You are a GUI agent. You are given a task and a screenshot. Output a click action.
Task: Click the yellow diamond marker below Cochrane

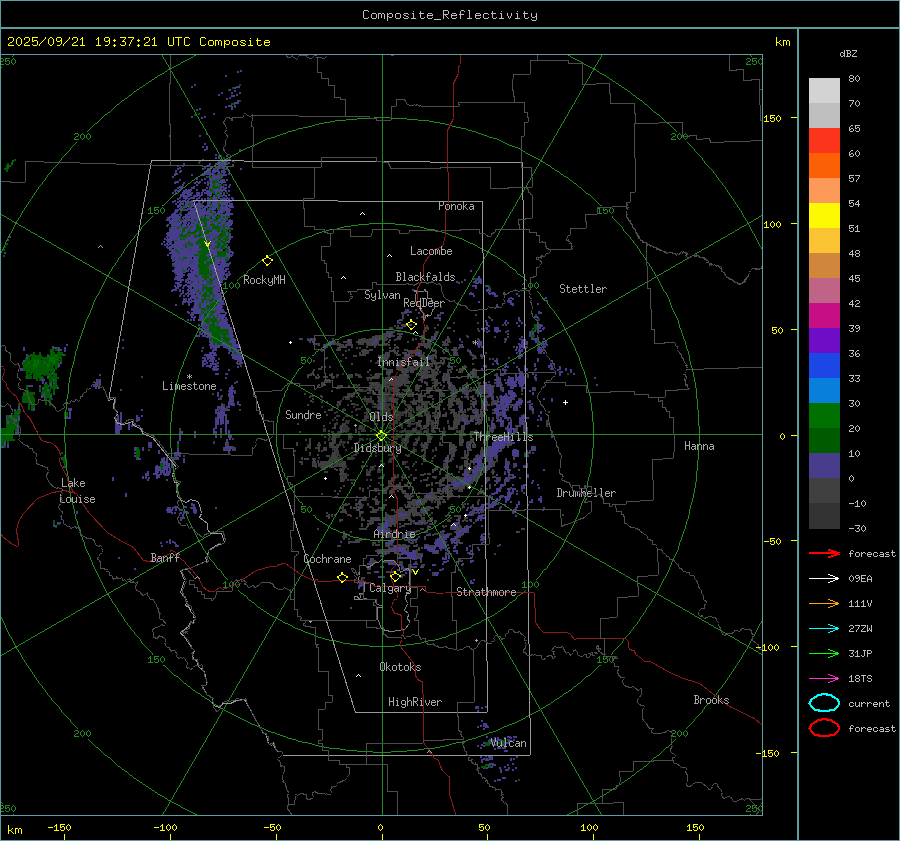342,577
